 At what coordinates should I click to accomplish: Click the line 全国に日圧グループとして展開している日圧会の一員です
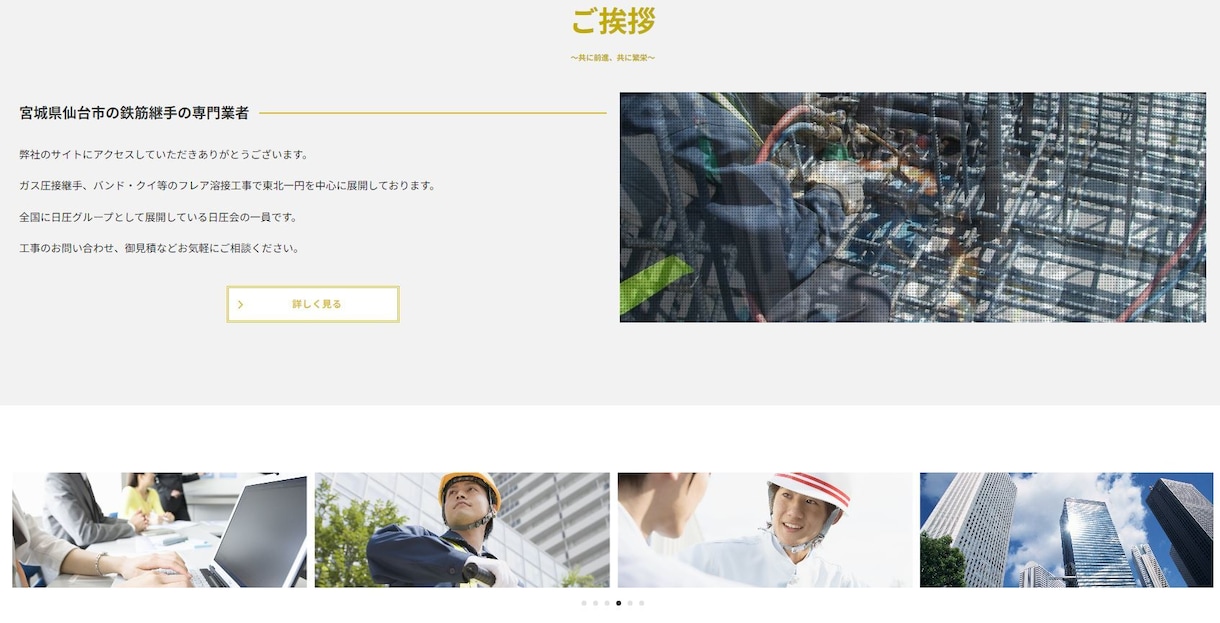[159, 217]
